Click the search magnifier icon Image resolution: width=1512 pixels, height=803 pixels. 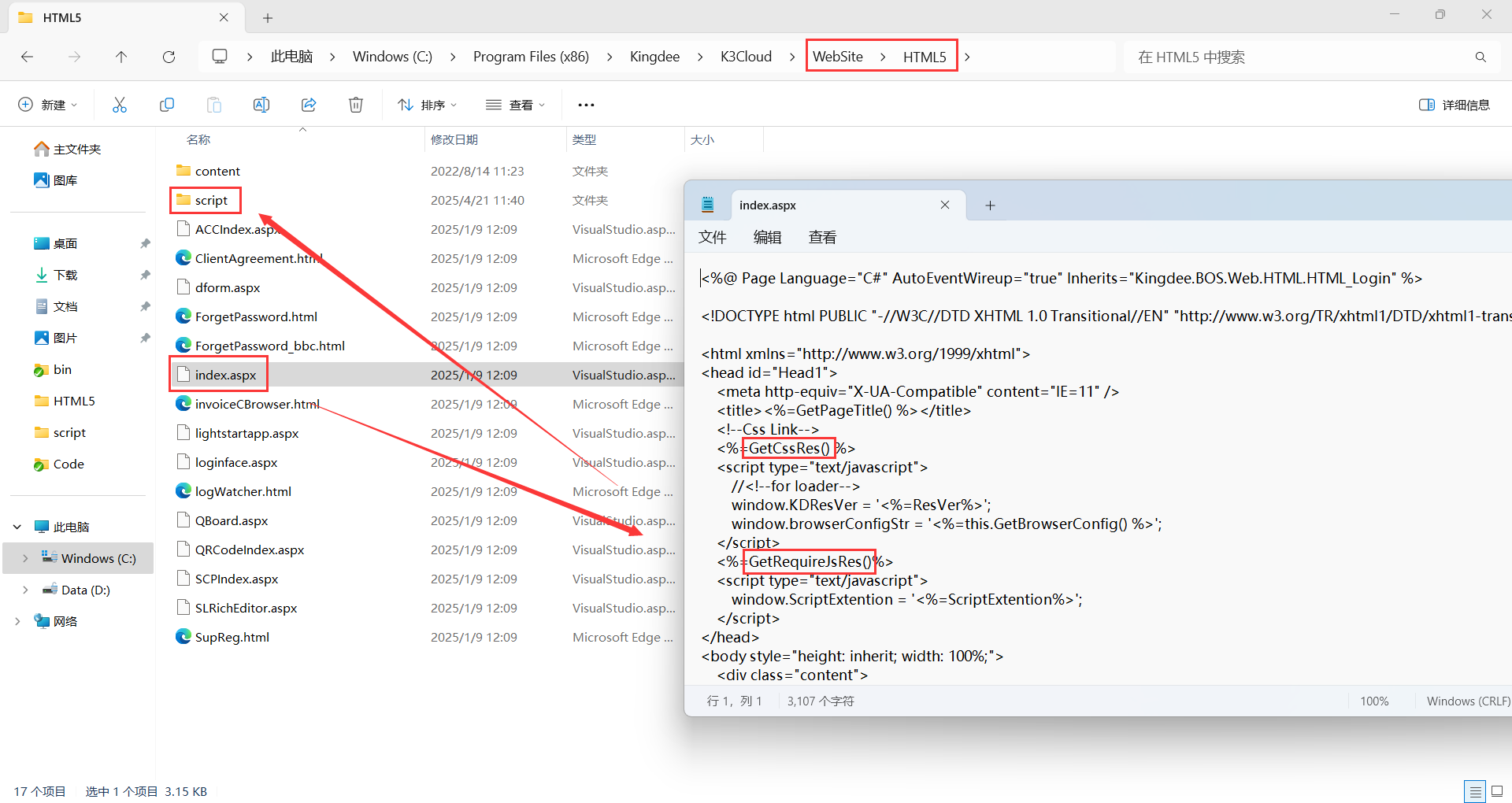coord(1480,57)
